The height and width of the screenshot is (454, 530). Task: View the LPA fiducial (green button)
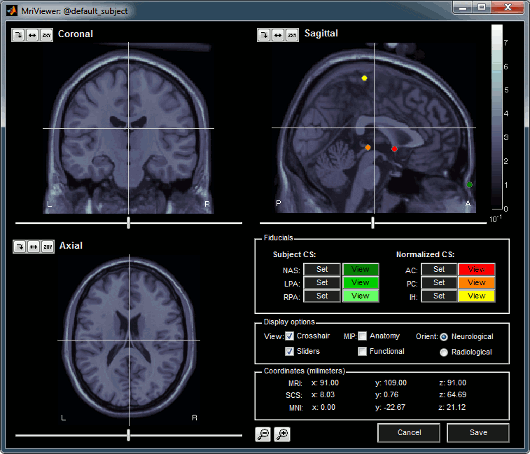click(360, 283)
